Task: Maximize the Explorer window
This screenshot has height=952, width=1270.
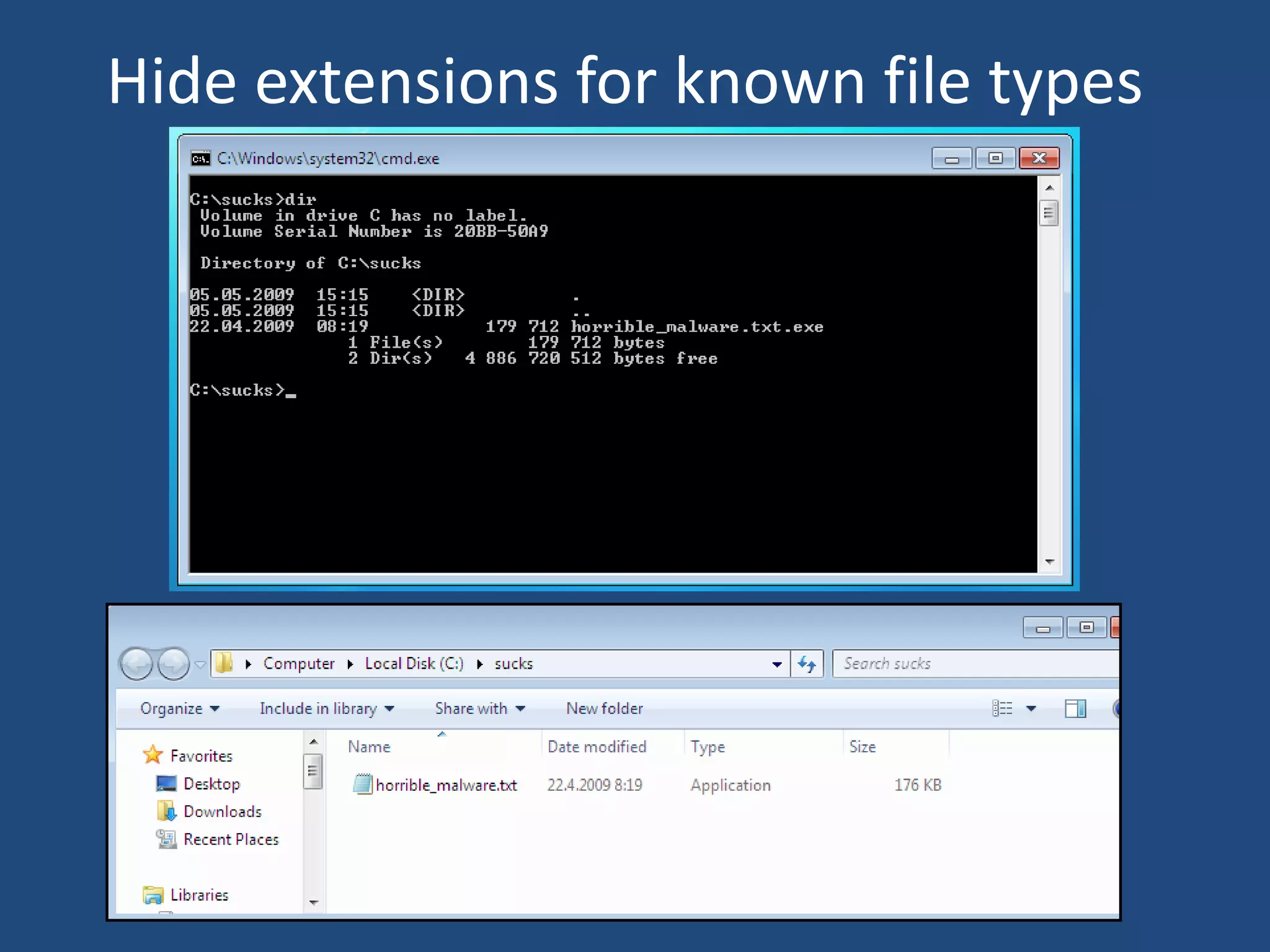Action: pos(1086,628)
